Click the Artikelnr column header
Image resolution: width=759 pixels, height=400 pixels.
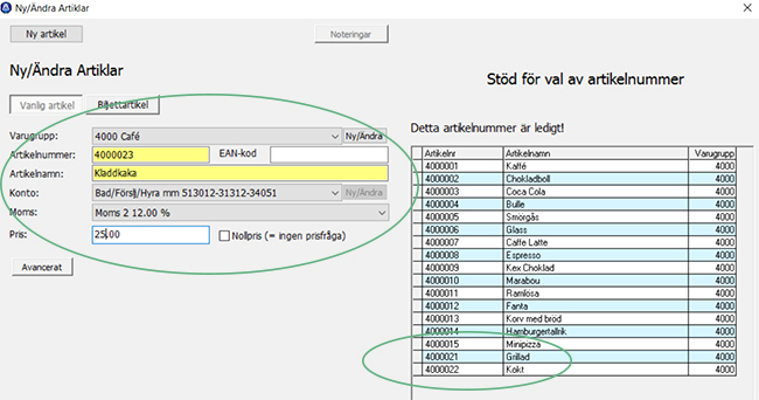(463, 154)
